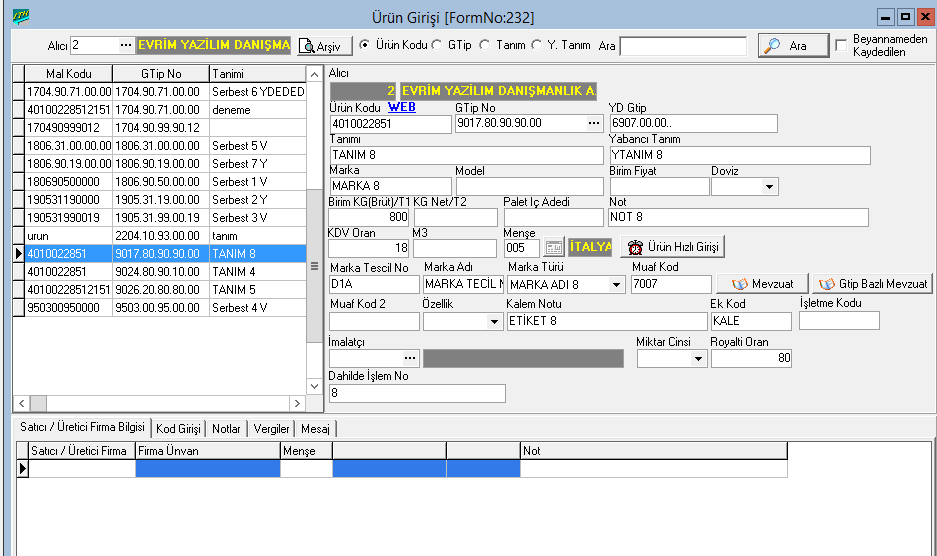Open Ürün Hızlı Girişi quick entry
937x556 pixels.
(672, 246)
